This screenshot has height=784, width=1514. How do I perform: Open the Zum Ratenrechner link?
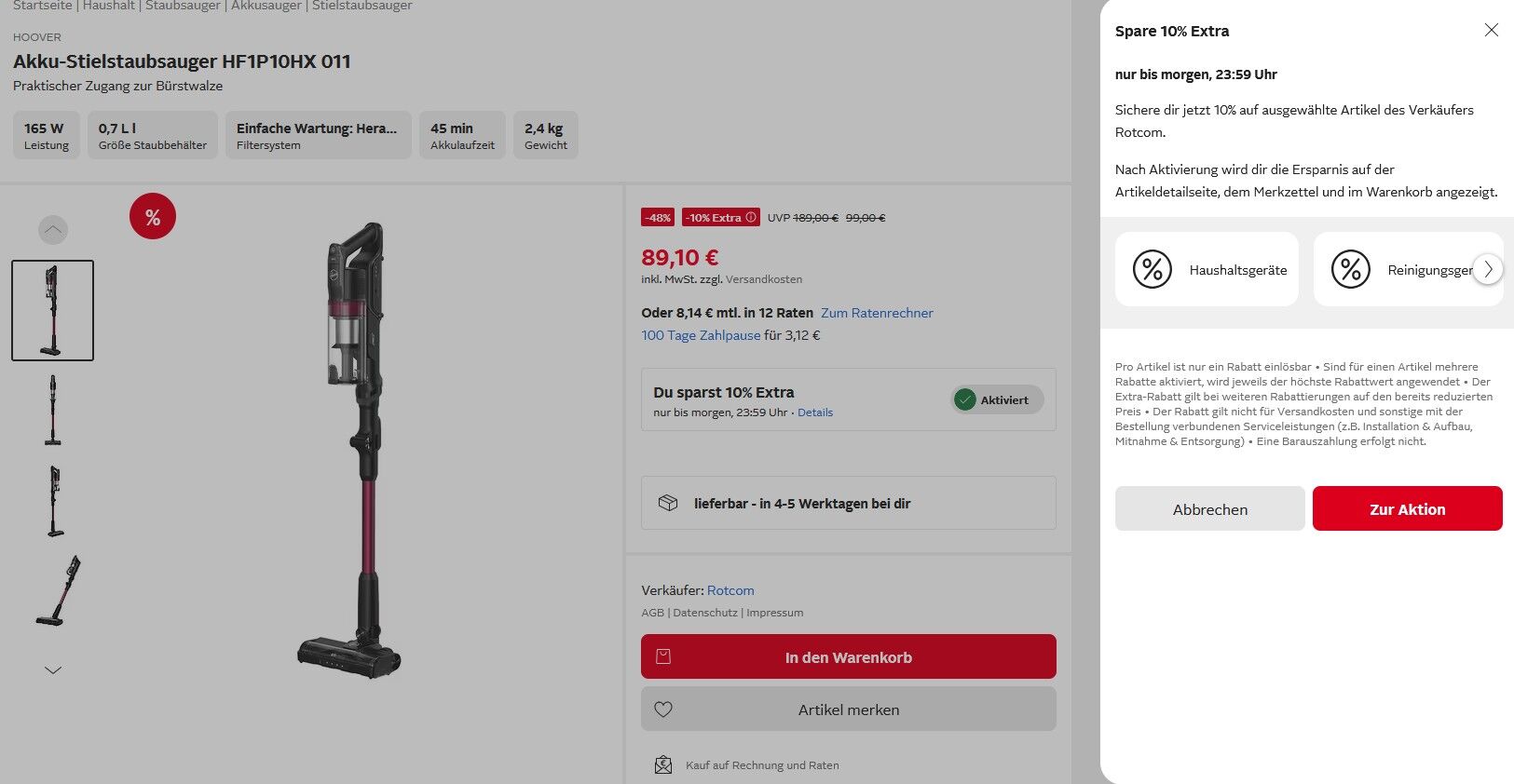coord(877,313)
